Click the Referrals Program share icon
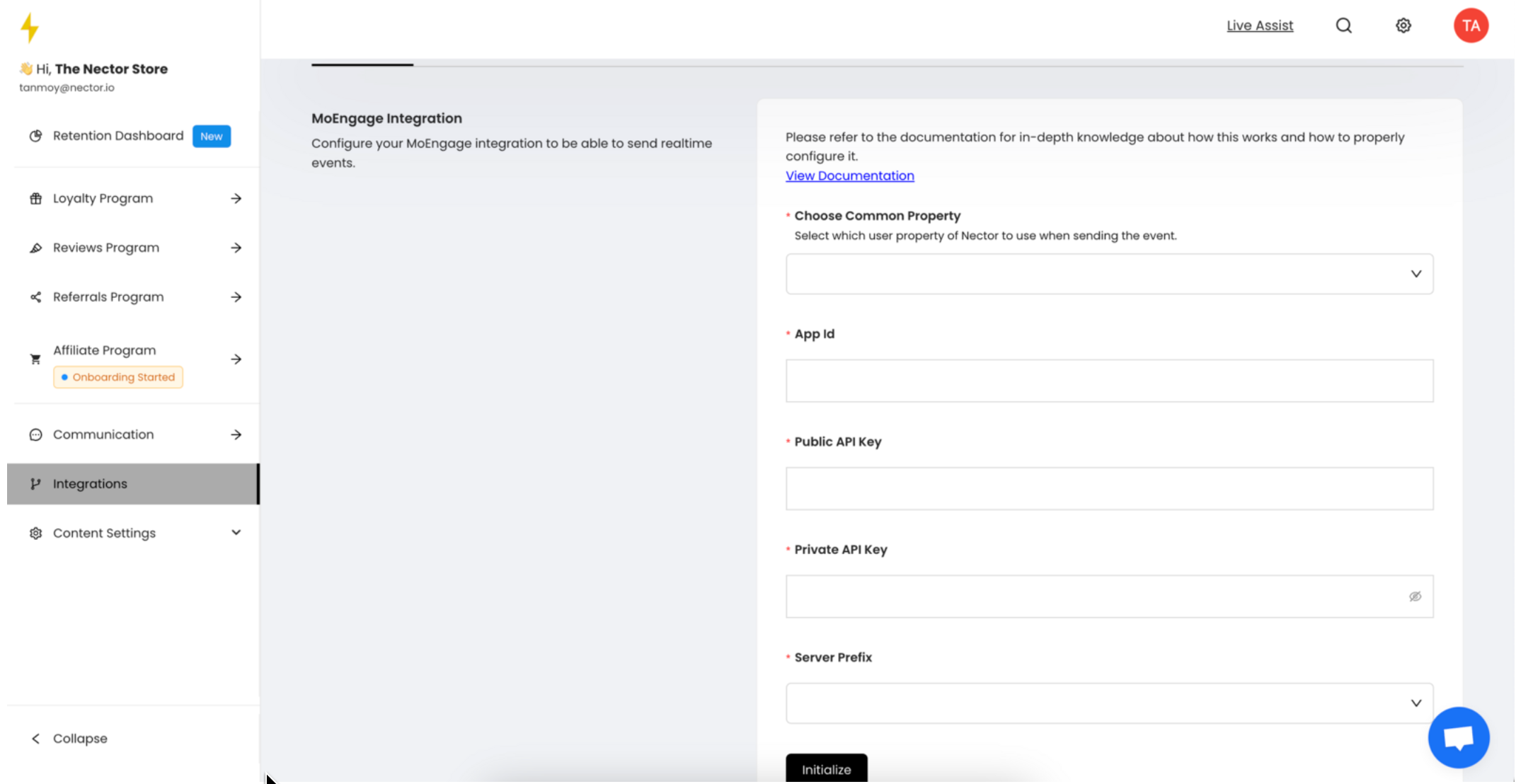 point(35,297)
